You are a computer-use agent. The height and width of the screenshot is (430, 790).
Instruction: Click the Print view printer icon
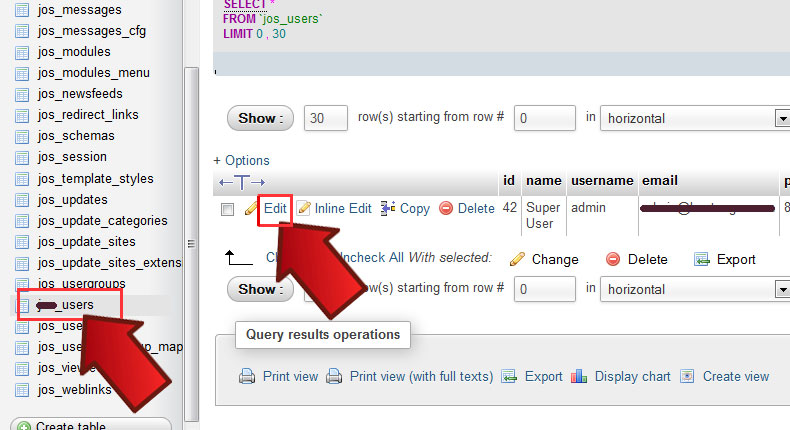[x=247, y=376]
